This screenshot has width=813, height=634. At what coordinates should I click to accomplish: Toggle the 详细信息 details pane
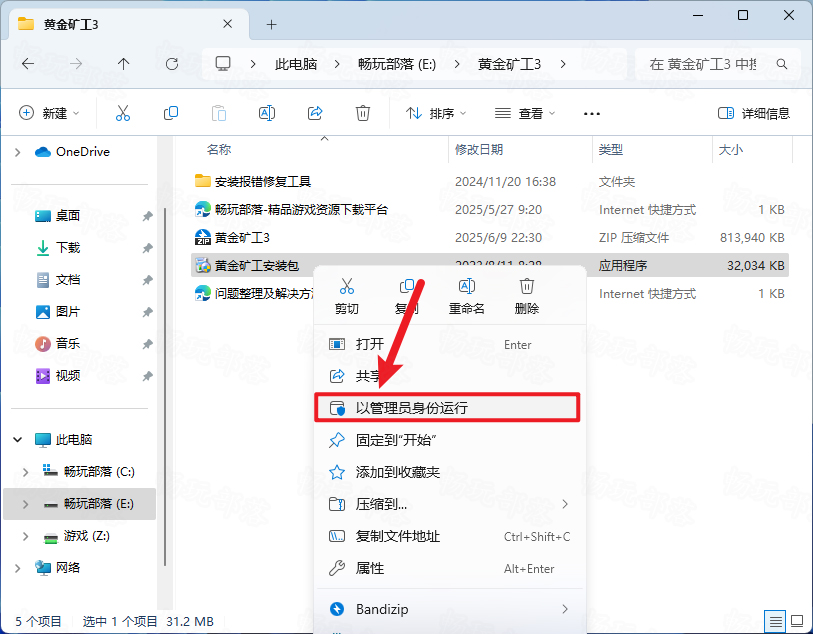pyautogui.click(x=753, y=113)
